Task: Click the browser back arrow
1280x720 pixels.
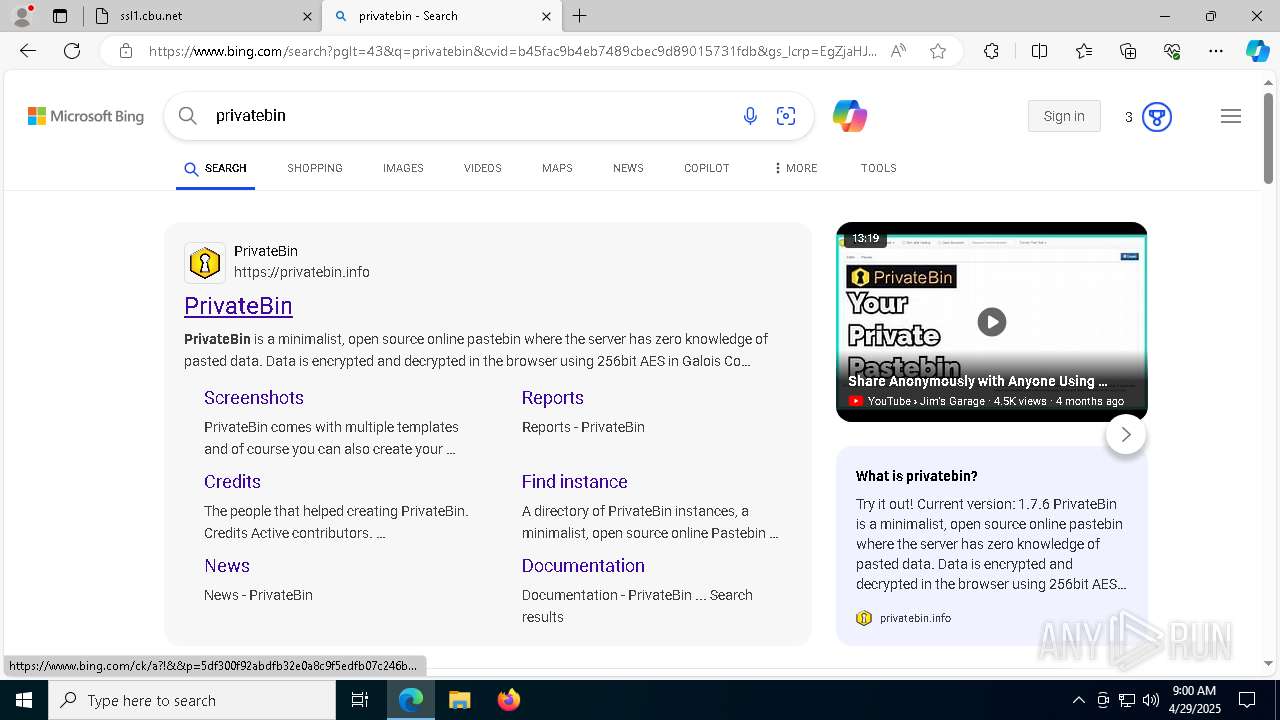Action: [x=28, y=51]
